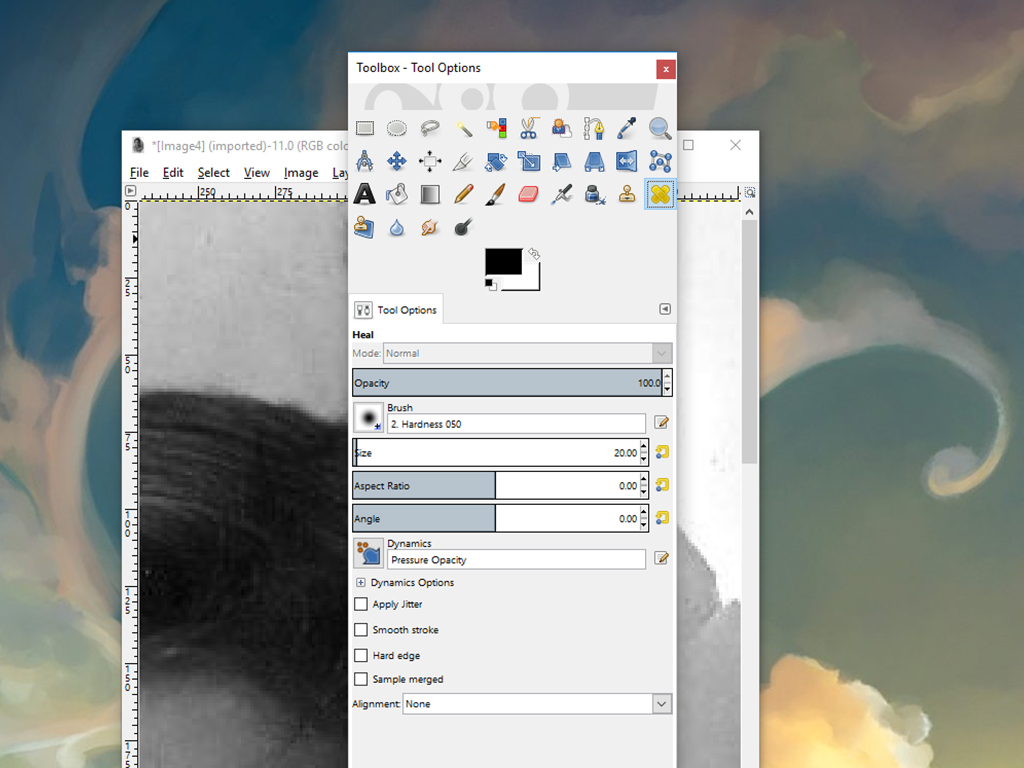Select the Color Picker eyedropper tool
The image size is (1024, 768).
626,128
